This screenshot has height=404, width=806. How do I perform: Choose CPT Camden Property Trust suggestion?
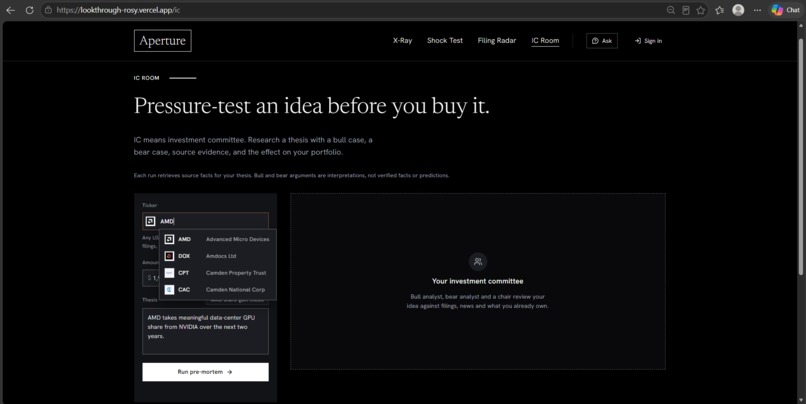[x=218, y=273]
